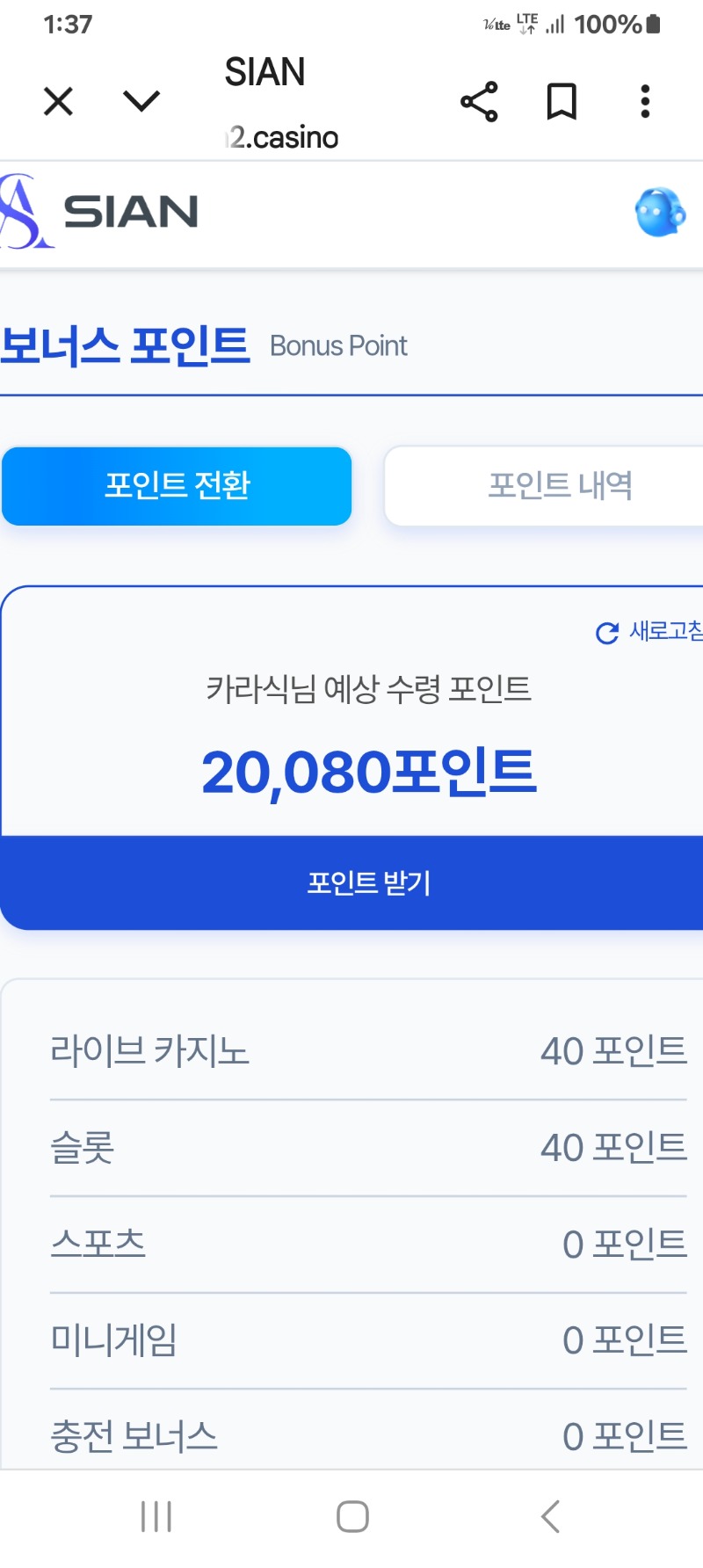The height and width of the screenshot is (1568, 703).
Task: Select the 라이브 카지노 points row
Action: pos(368,1051)
